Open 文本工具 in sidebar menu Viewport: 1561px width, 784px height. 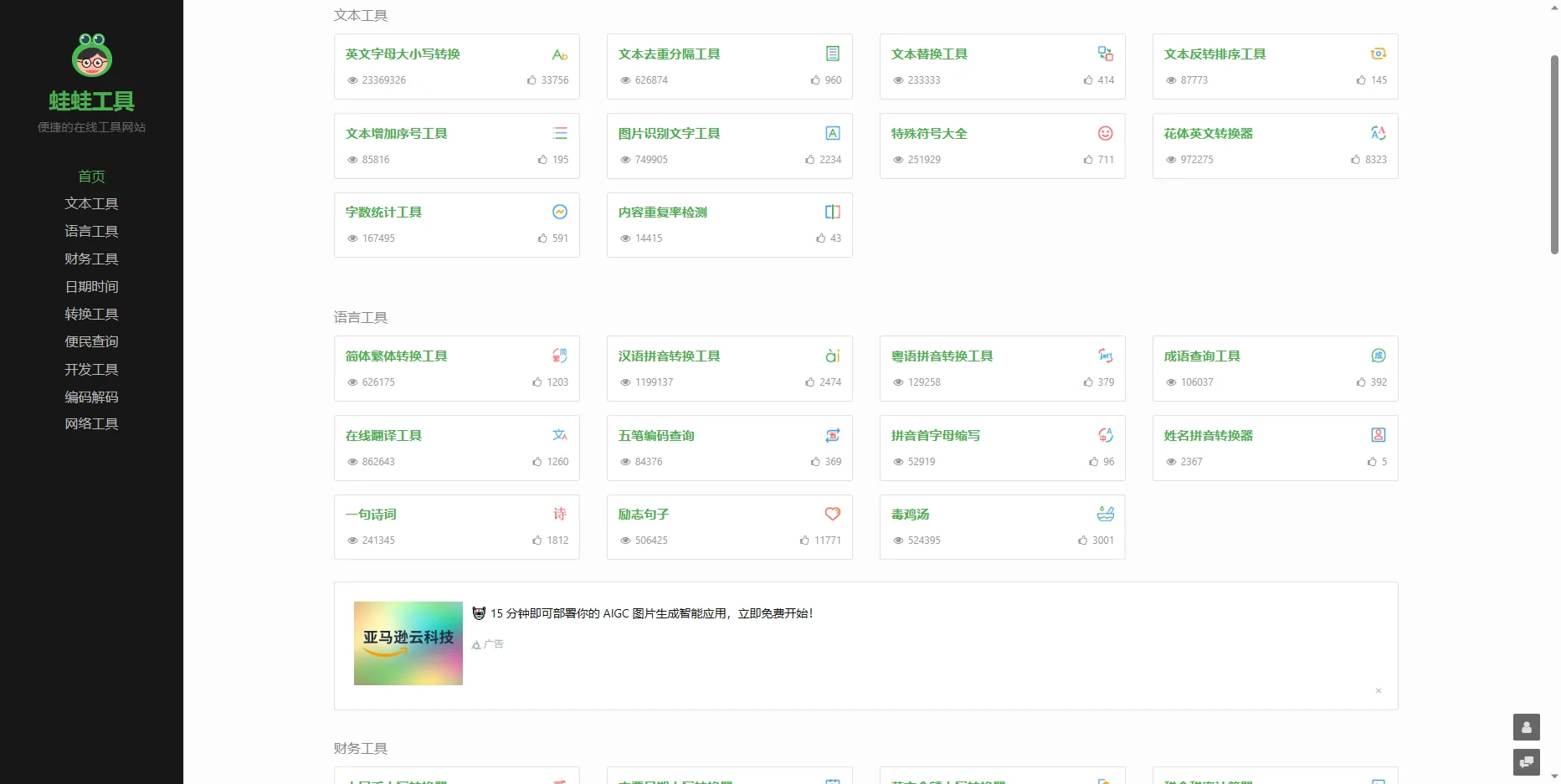click(x=91, y=204)
